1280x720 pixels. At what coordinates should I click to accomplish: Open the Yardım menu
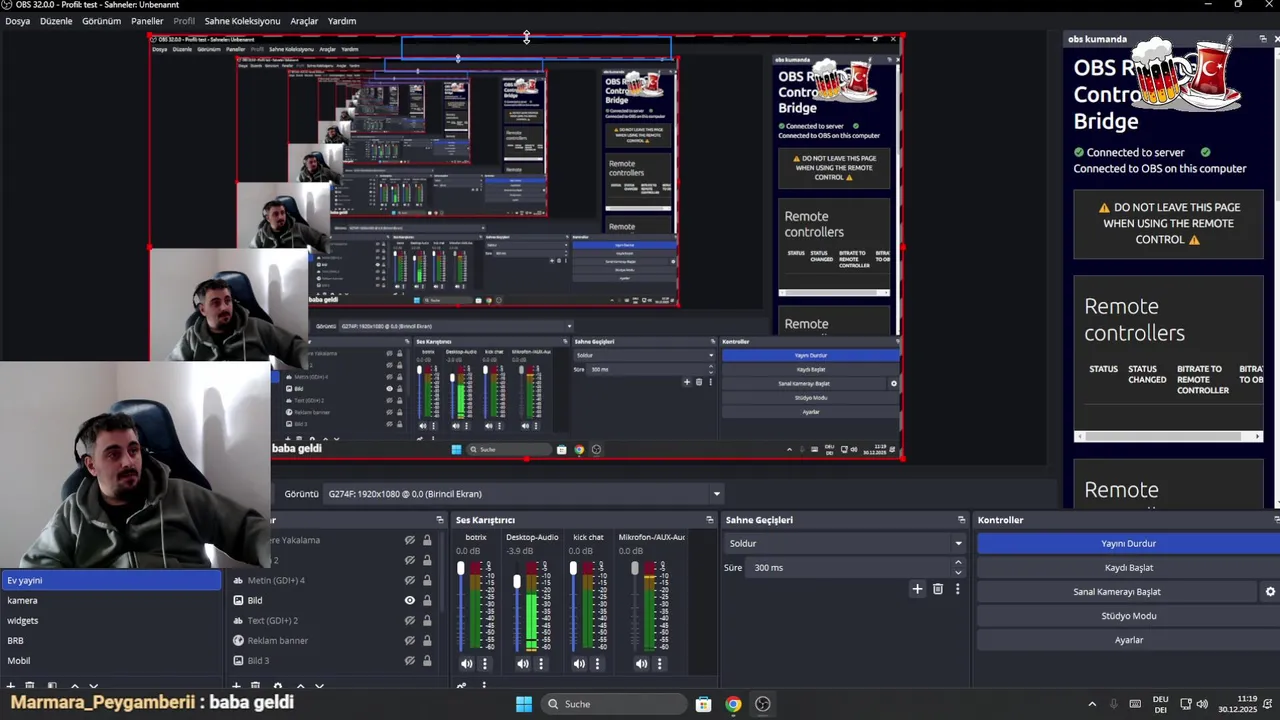tap(342, 21)
